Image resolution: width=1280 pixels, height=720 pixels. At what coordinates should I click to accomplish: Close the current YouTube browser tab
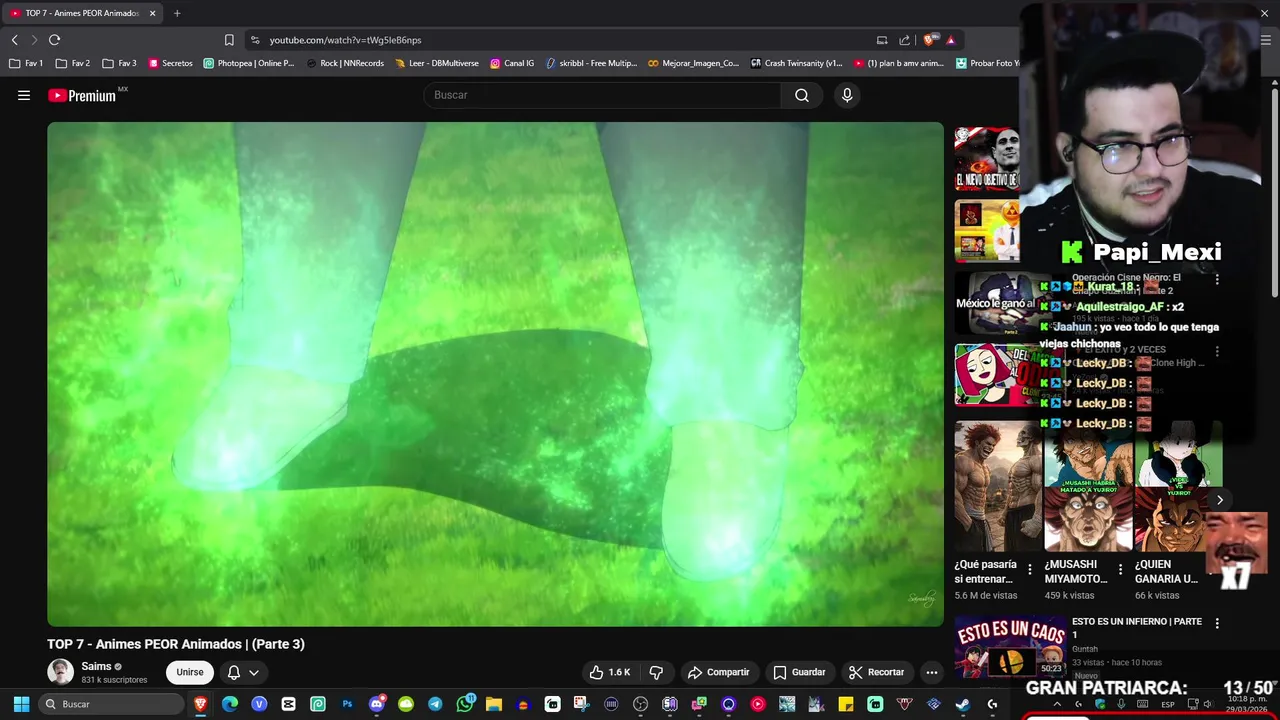pos(152,13)
